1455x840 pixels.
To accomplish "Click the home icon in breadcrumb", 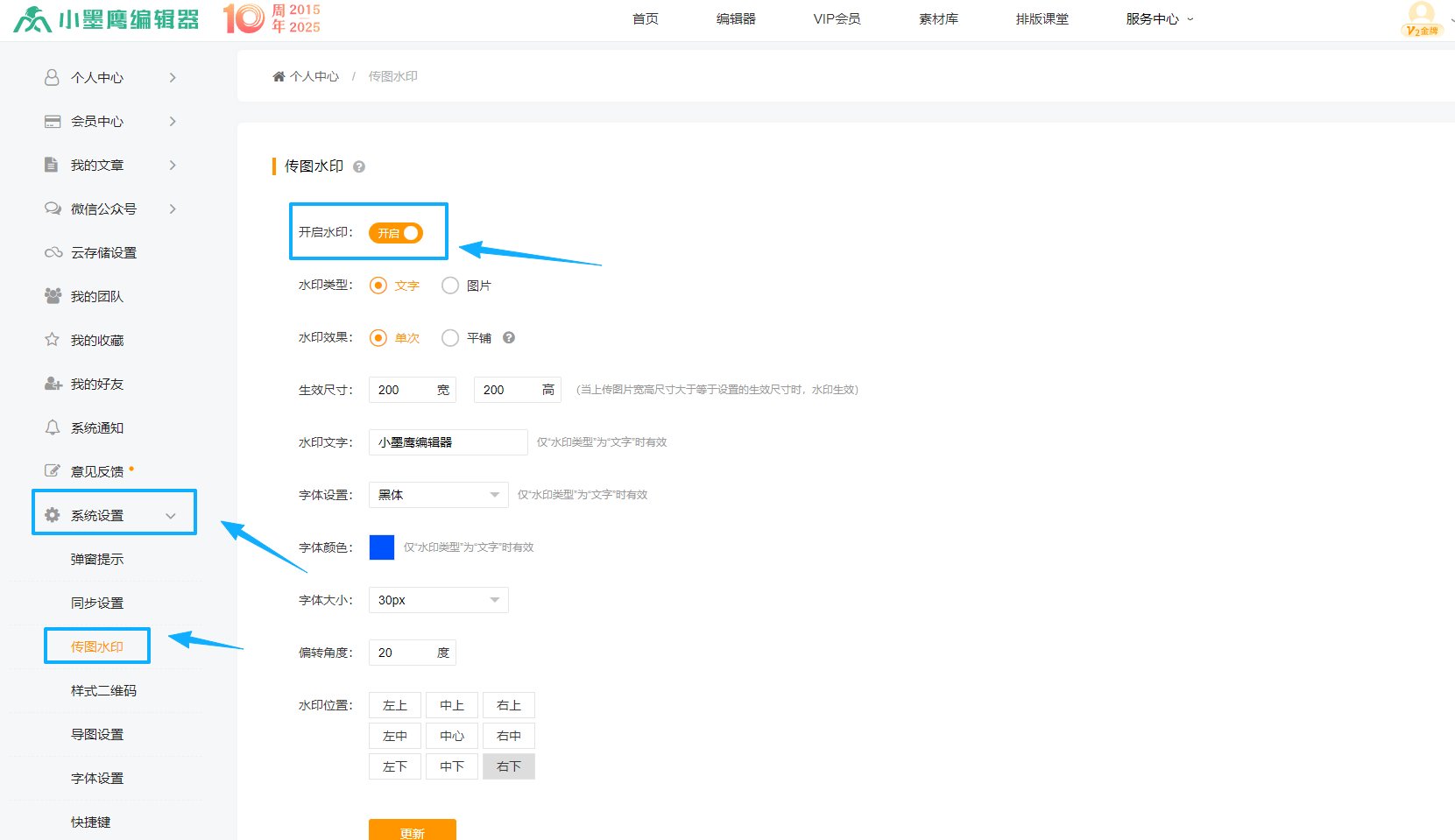I will pyautogui.click(x=279, y=77).
